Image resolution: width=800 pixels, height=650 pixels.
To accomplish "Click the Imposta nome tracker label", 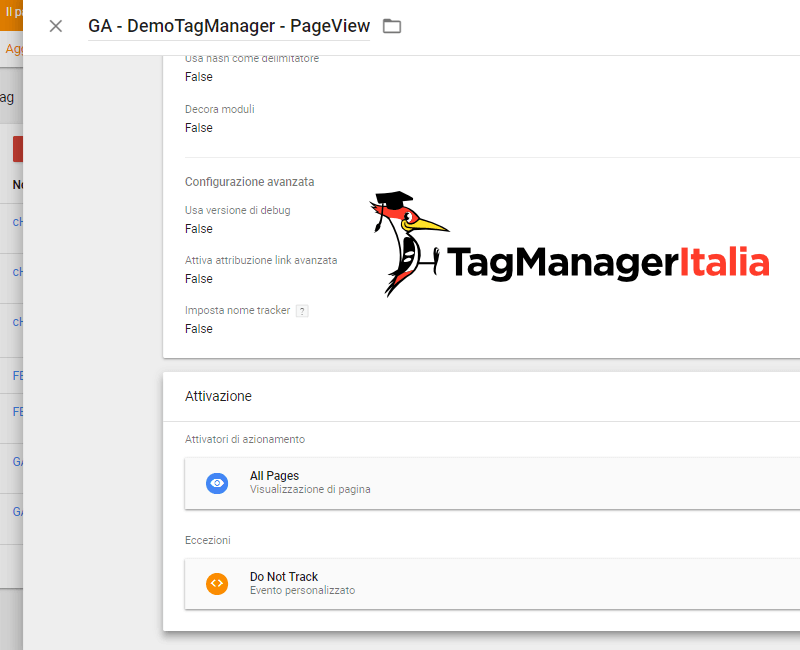I will tap(237, 310).
